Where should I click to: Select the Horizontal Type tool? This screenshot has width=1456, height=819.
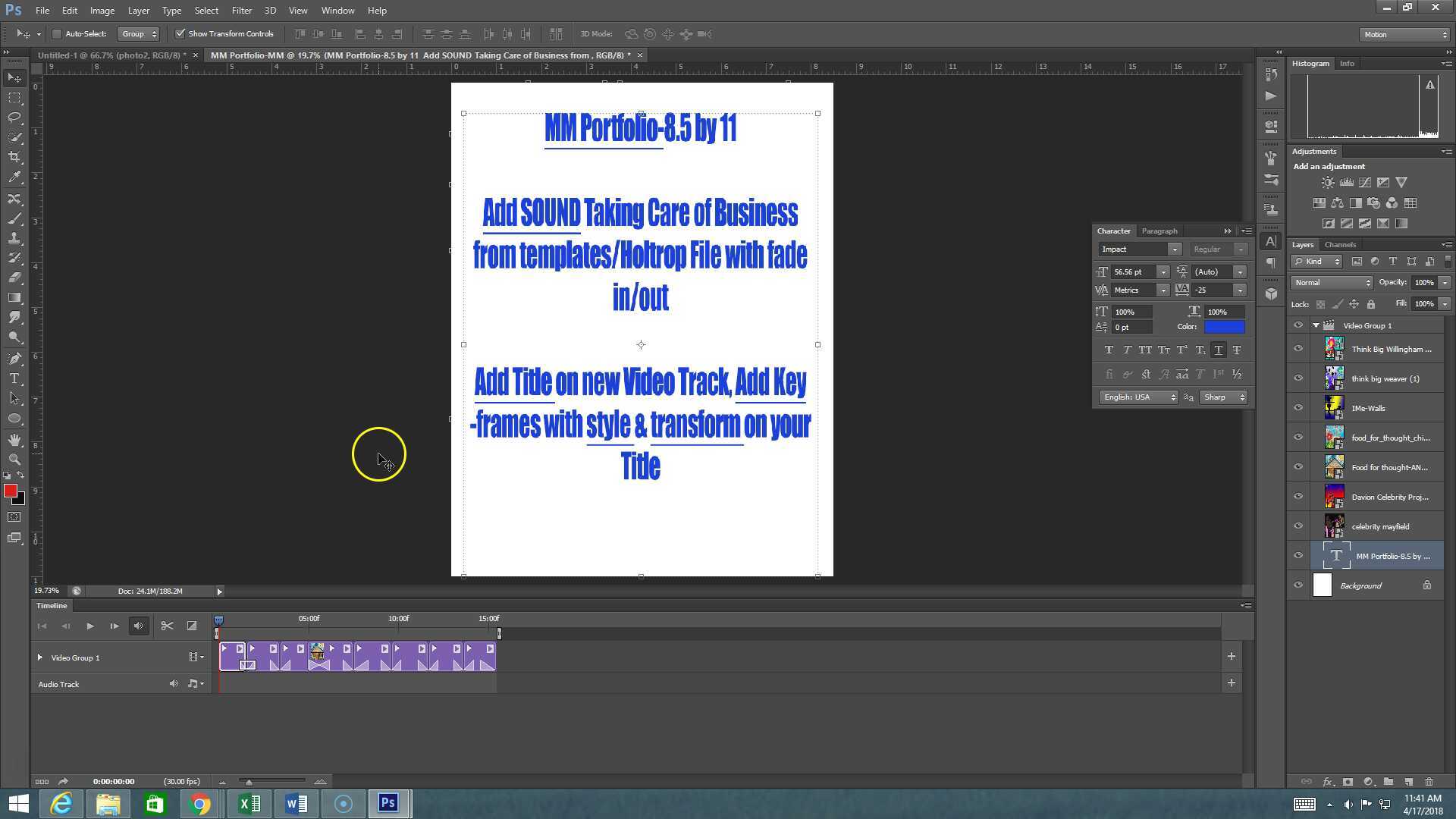[x=14, y=378]
